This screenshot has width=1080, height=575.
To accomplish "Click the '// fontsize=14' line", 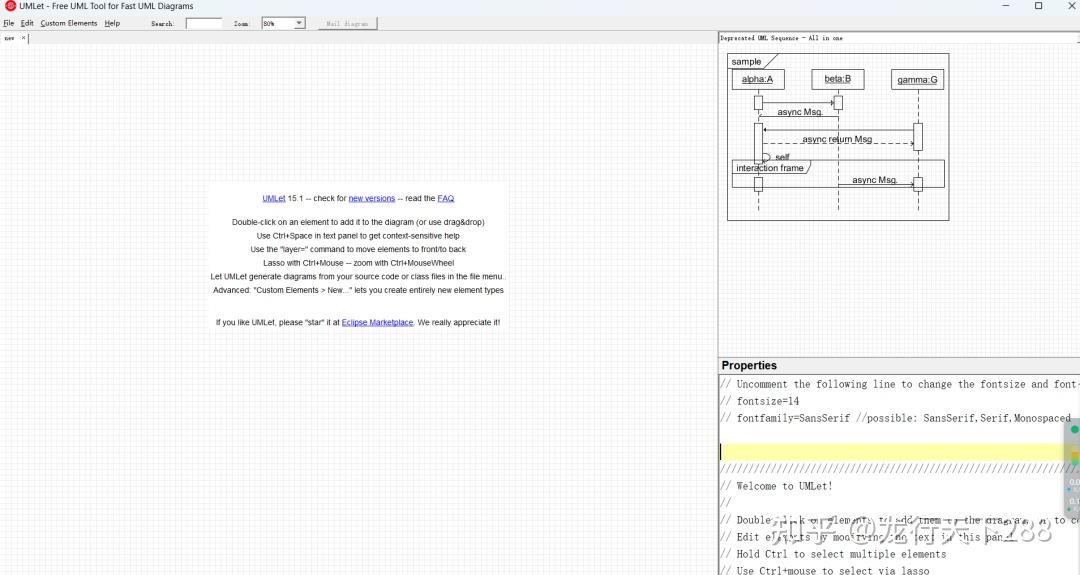I will coord(760,401).
